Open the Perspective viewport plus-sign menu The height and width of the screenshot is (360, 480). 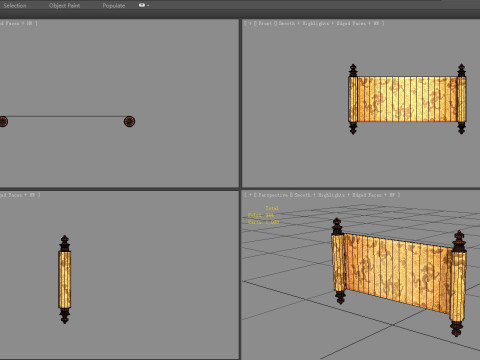250,195
